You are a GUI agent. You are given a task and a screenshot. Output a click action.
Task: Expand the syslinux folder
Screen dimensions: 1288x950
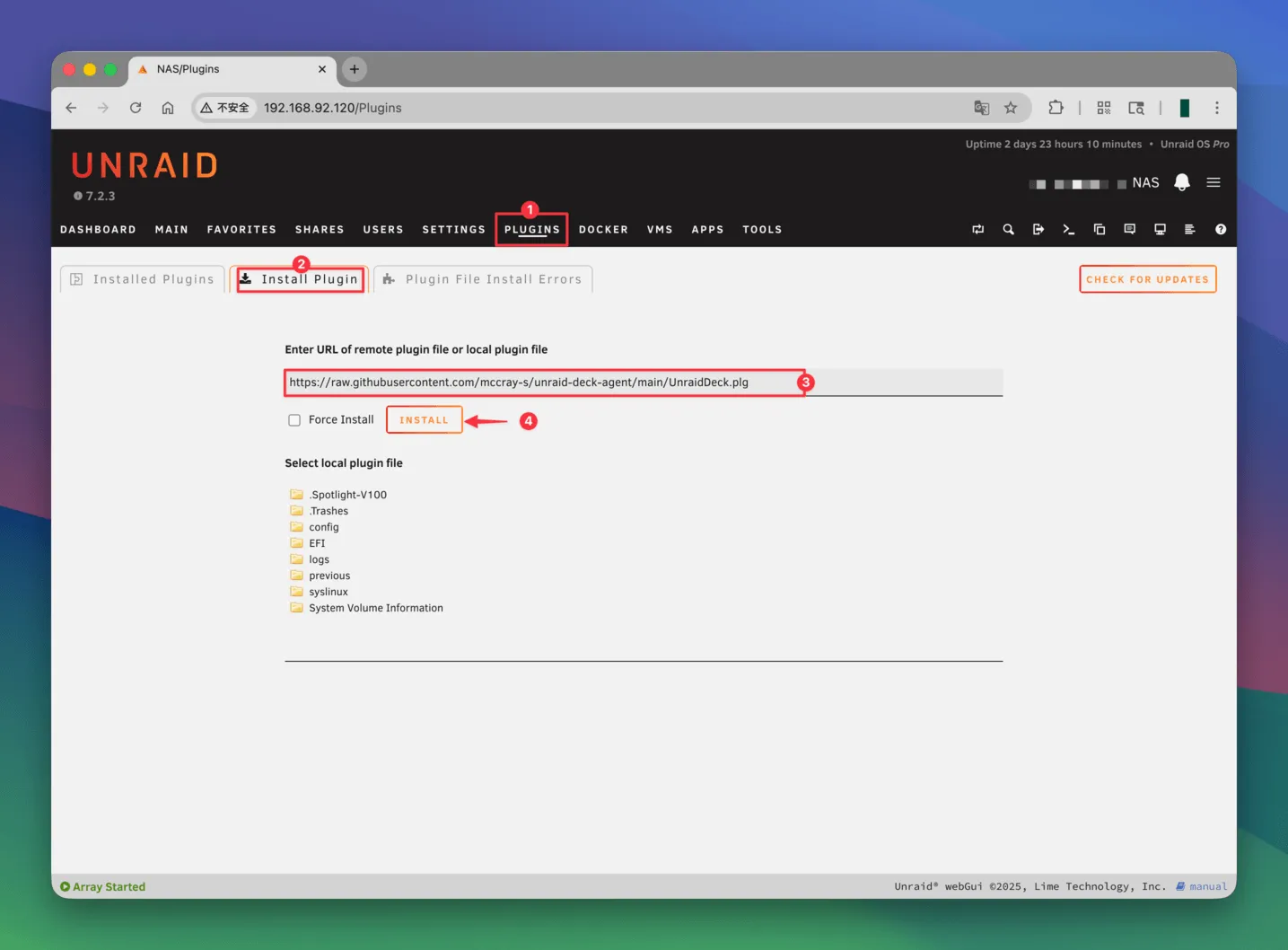319,592
